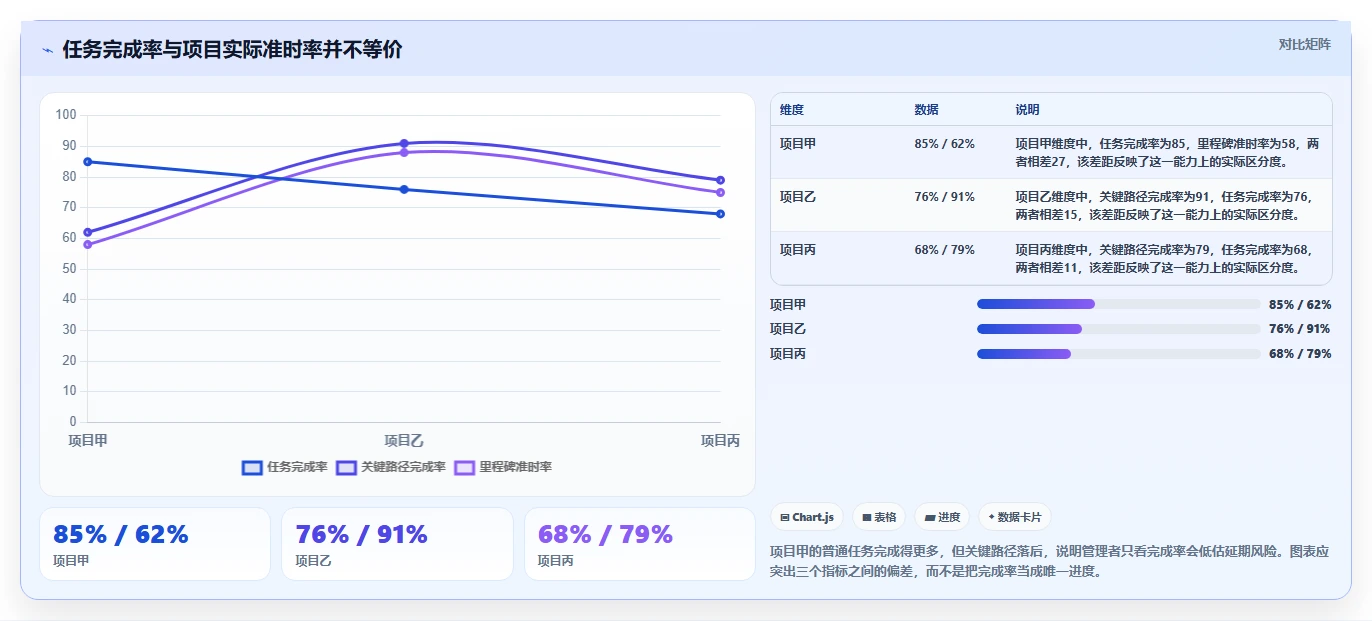The height and width of the screenshot is (621, 1372).
Task: Click the 项目甲 progress bar
Action: [x=1118, y=304]
